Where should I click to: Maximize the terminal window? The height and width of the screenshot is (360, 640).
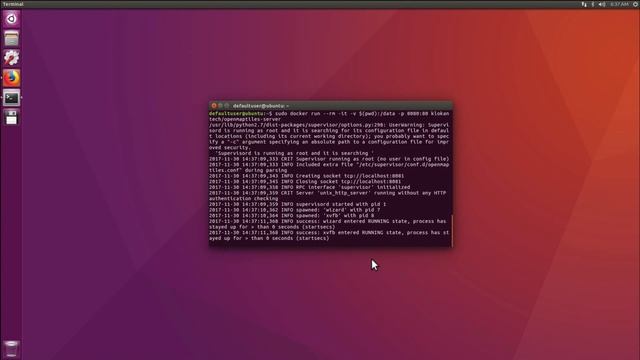click(227, 106)
